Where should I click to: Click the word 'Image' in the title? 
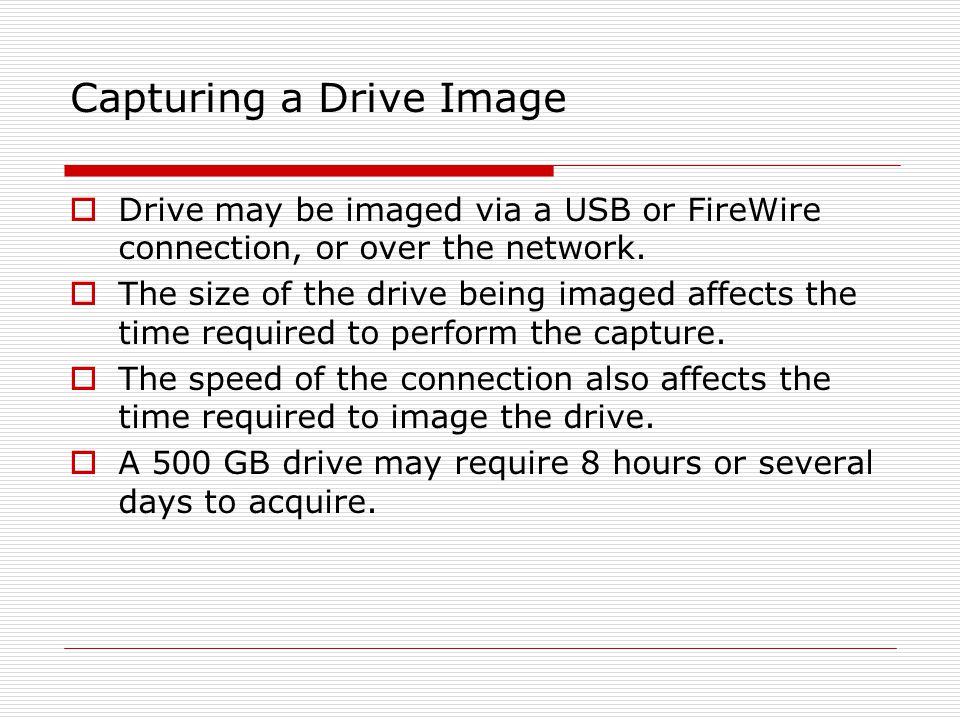[503, 99]
